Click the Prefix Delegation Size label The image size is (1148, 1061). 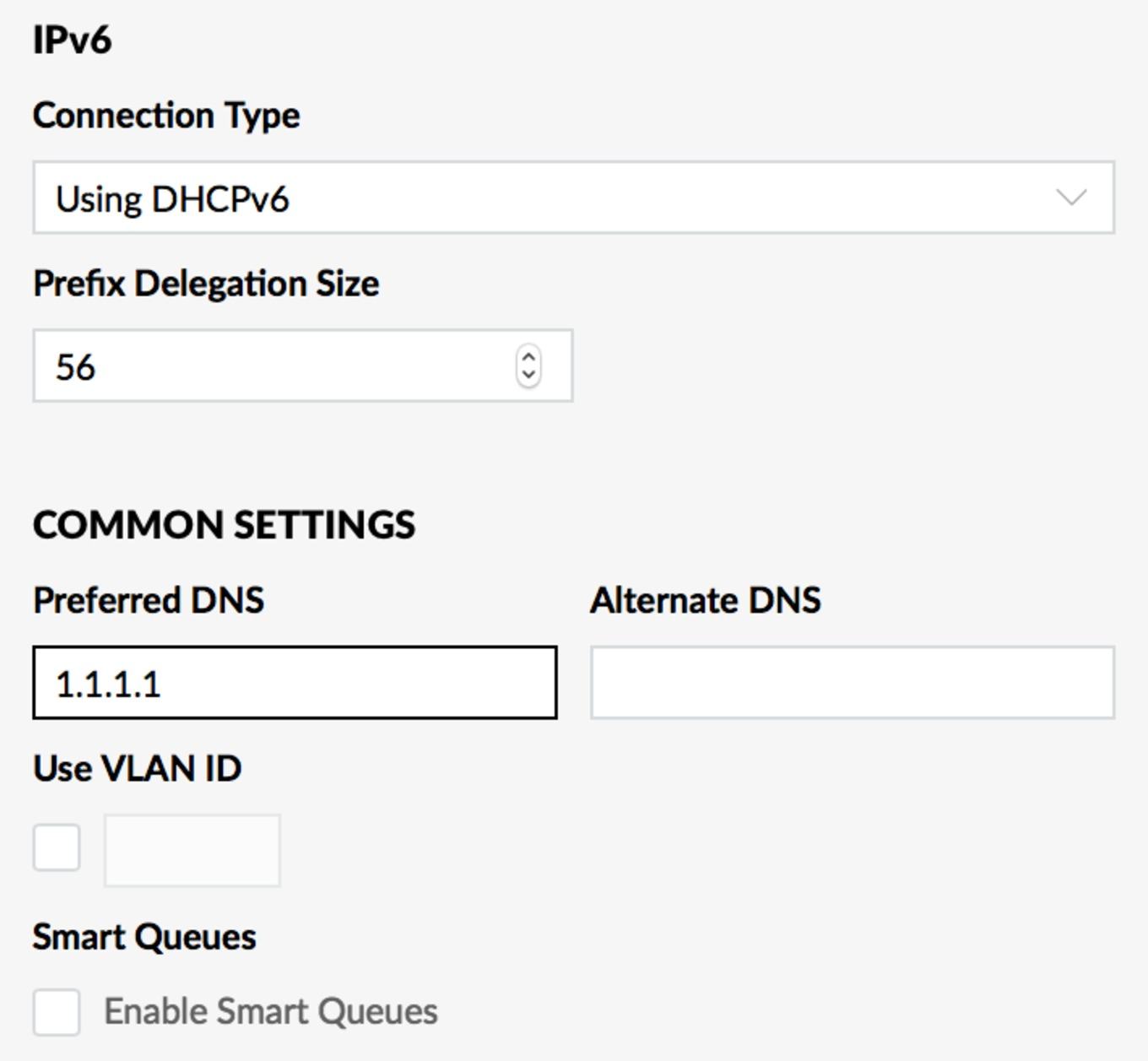(x=206, y=284)
